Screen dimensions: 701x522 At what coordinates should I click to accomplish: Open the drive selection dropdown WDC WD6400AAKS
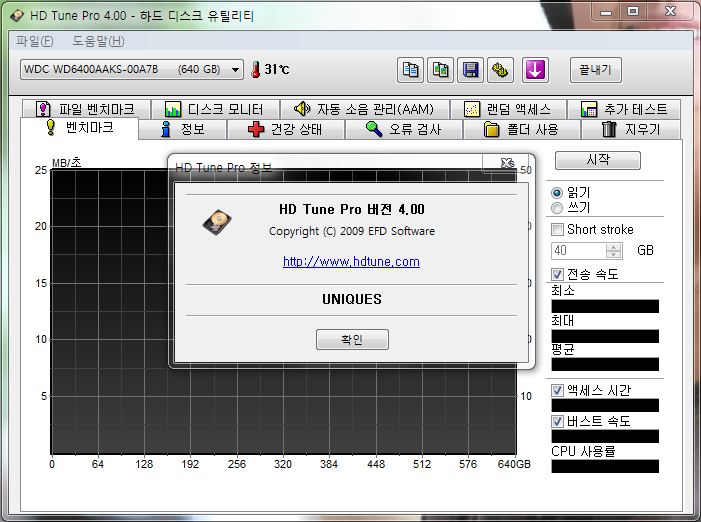[132, 69]
